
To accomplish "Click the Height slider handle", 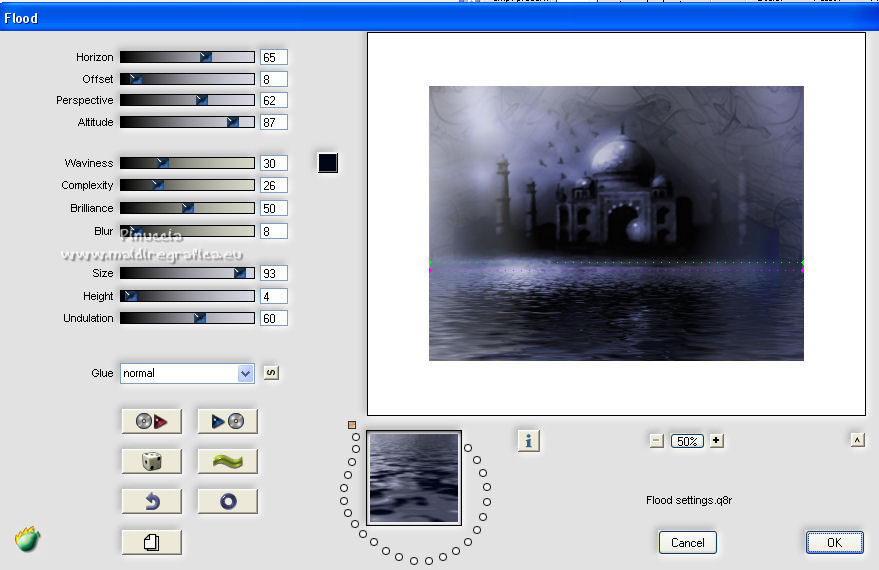I will pyautogui.click(x=130, y=296).
